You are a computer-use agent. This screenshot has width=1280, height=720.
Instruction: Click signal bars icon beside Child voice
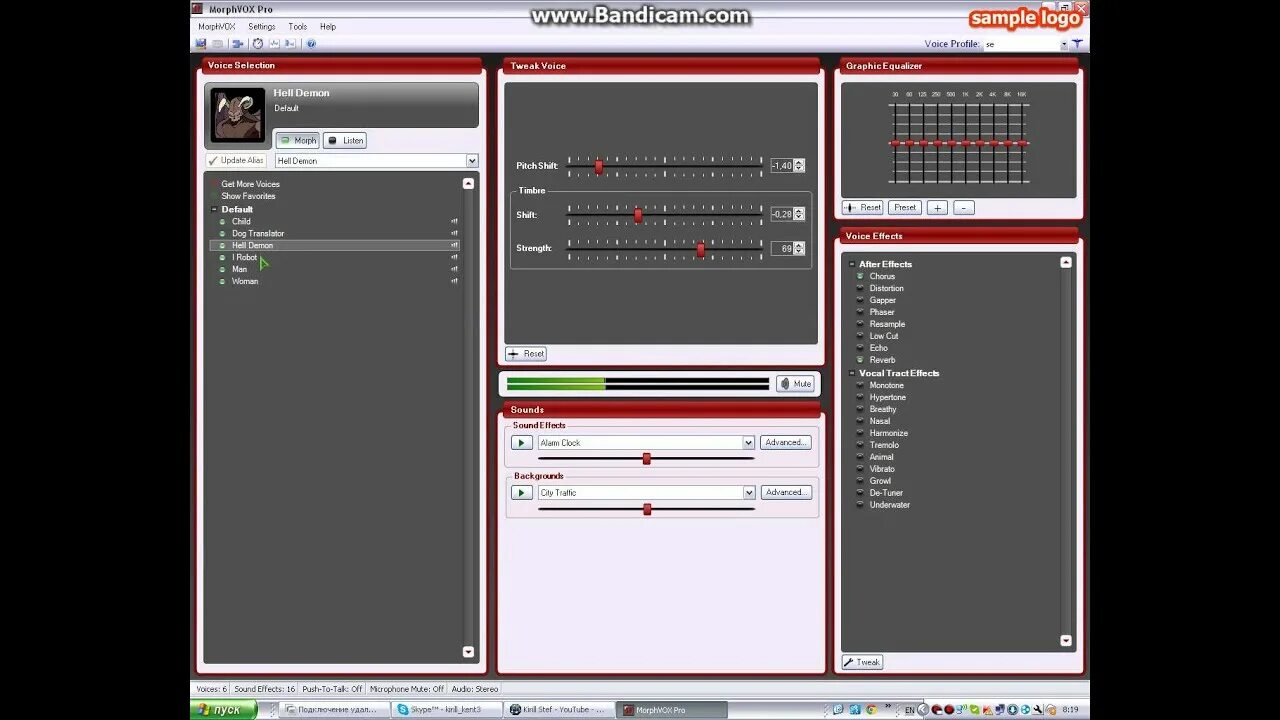click(454, 222)
